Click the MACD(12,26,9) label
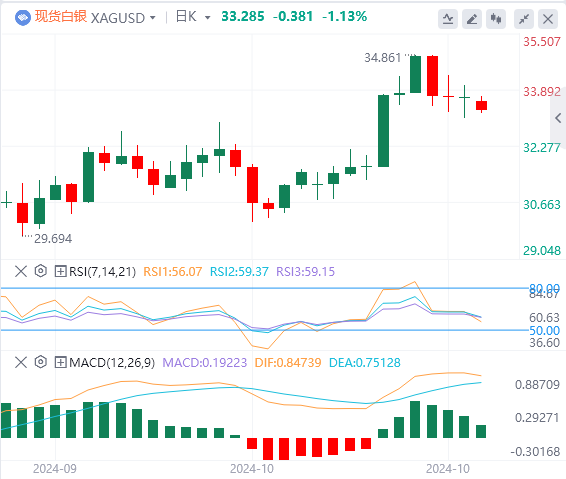 (112, 362)
